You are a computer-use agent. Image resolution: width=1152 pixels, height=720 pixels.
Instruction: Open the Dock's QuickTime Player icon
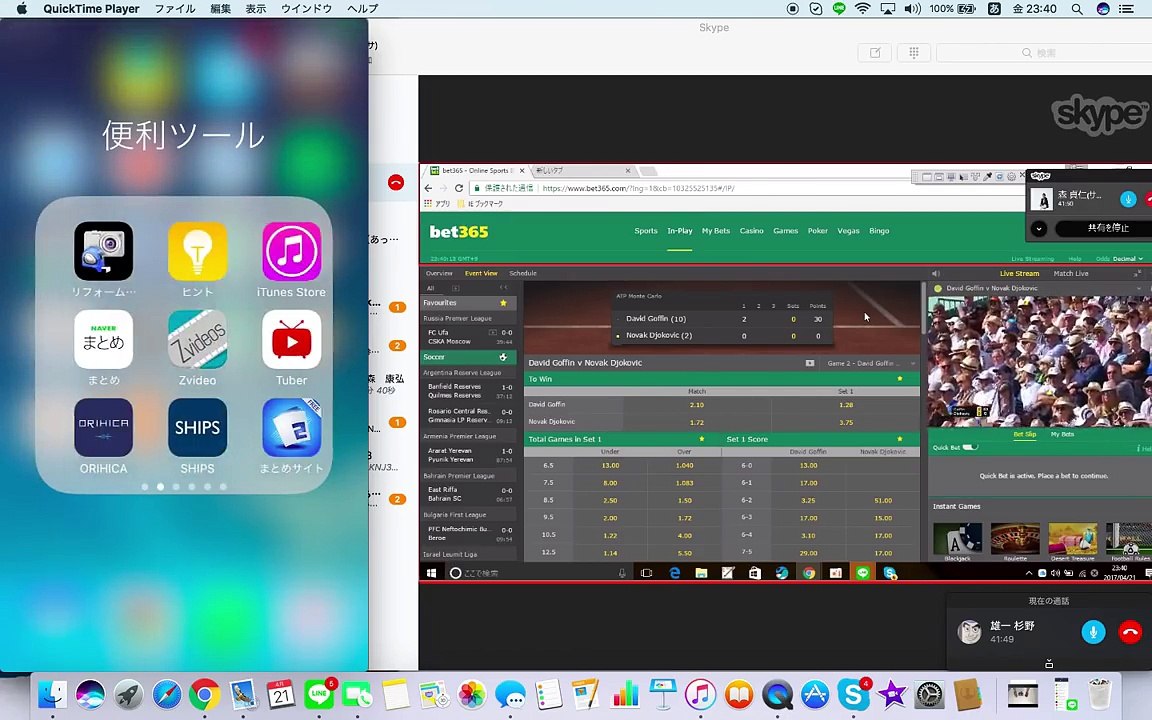[x=777, y=694]
